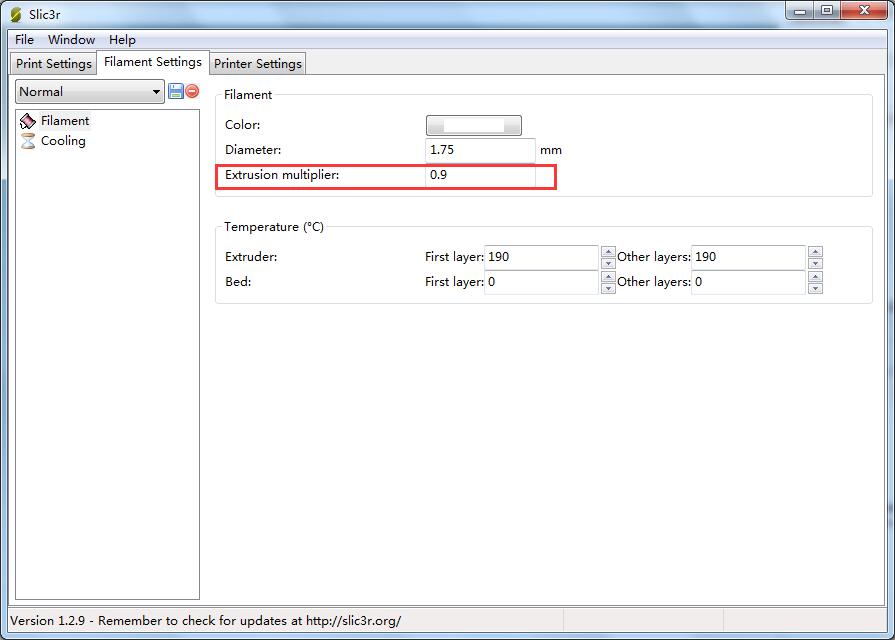
Task: Decrease Bed Other layers temperature with down arrow
Action: pyautogui.click(x=816, y=288)
